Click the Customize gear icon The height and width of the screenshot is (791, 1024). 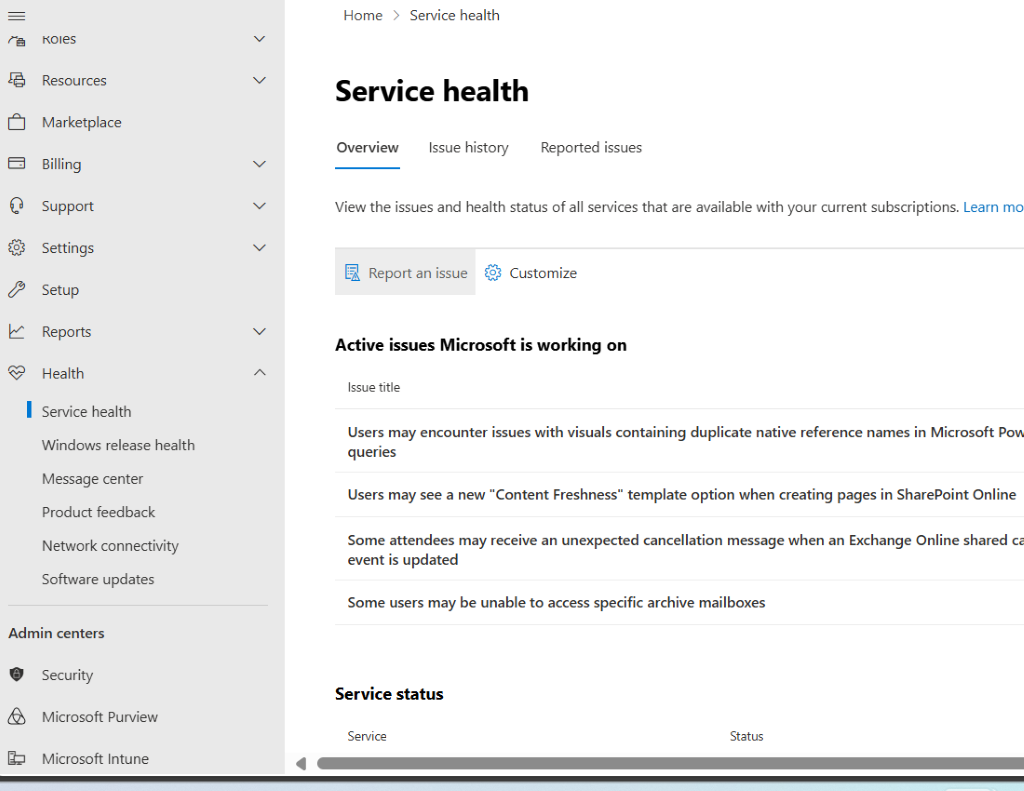[492, 272]
